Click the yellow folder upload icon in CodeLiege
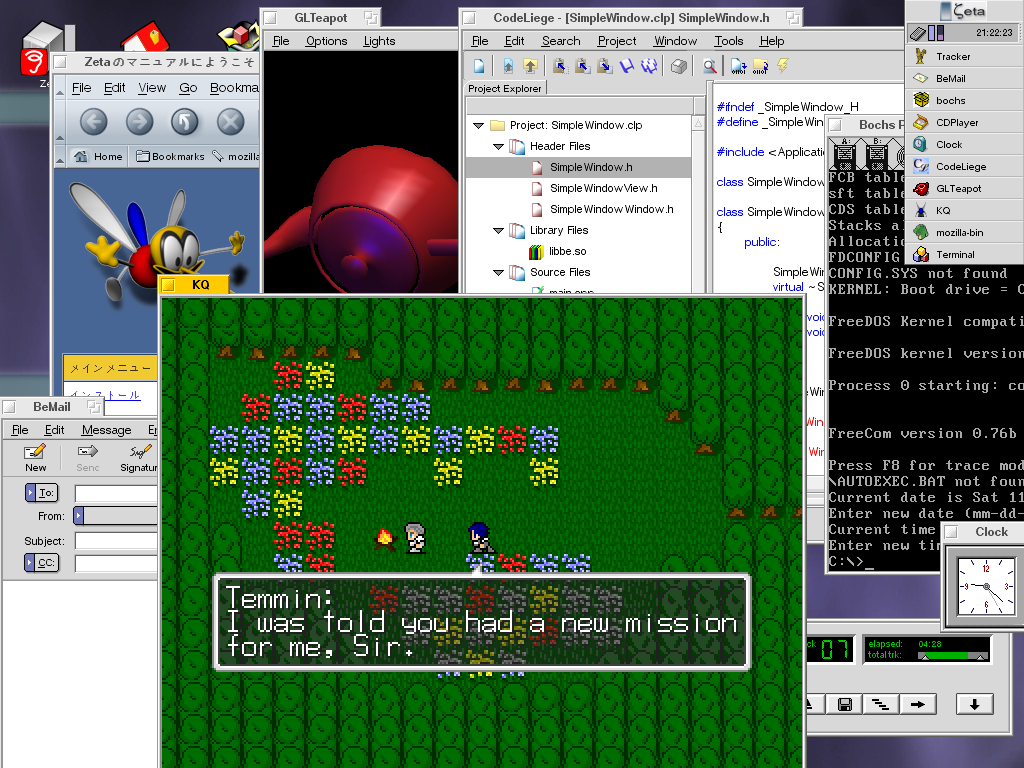The height and width of the screenshot is (768, 1024). pos(530,65)
